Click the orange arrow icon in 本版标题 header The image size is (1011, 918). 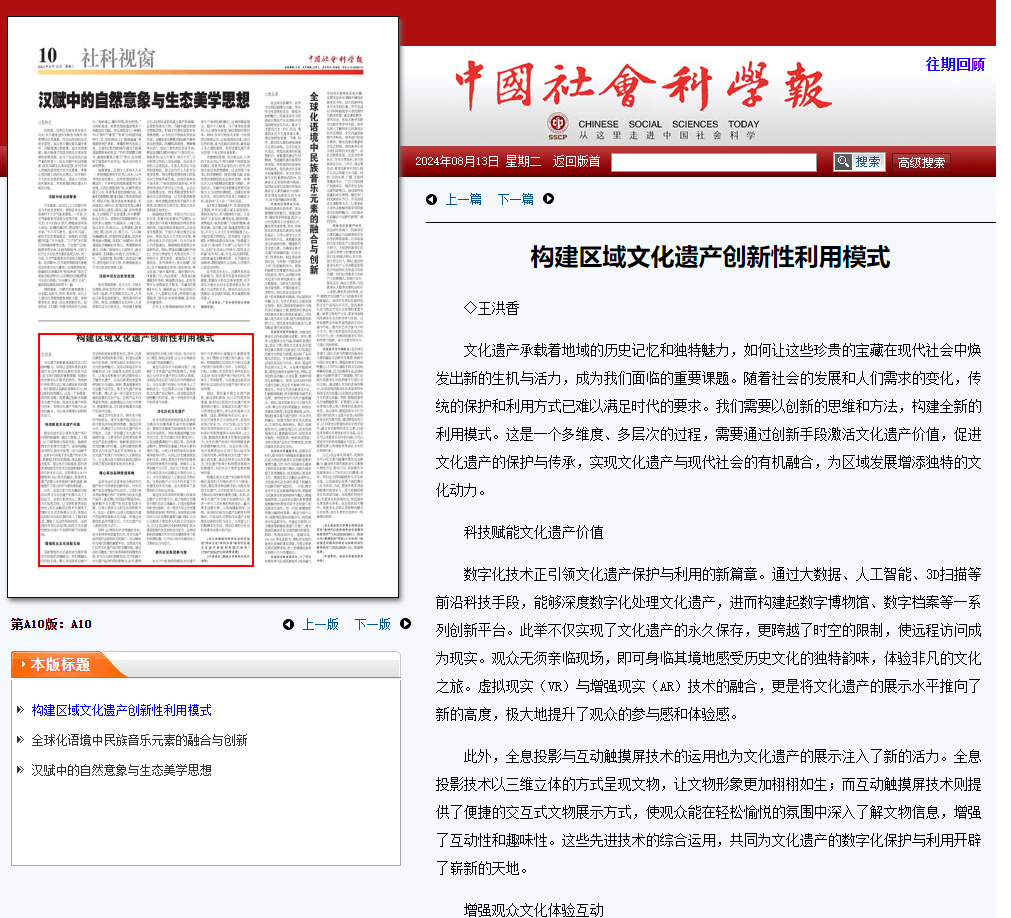pos(21,665)
